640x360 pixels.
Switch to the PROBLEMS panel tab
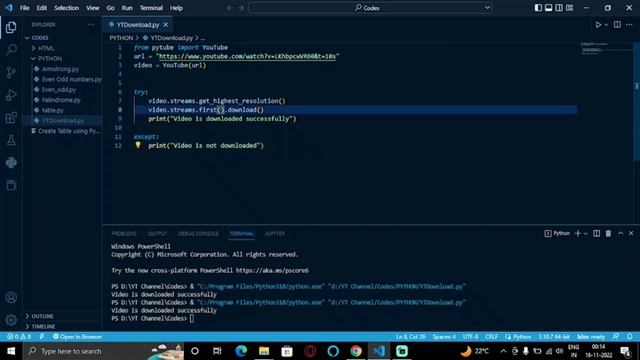coord(124,233)
